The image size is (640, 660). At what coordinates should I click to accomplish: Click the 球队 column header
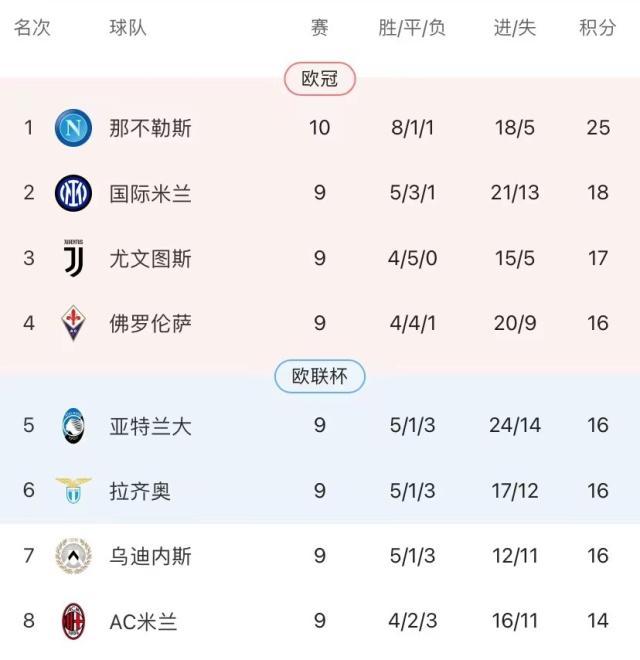(128, 28)
